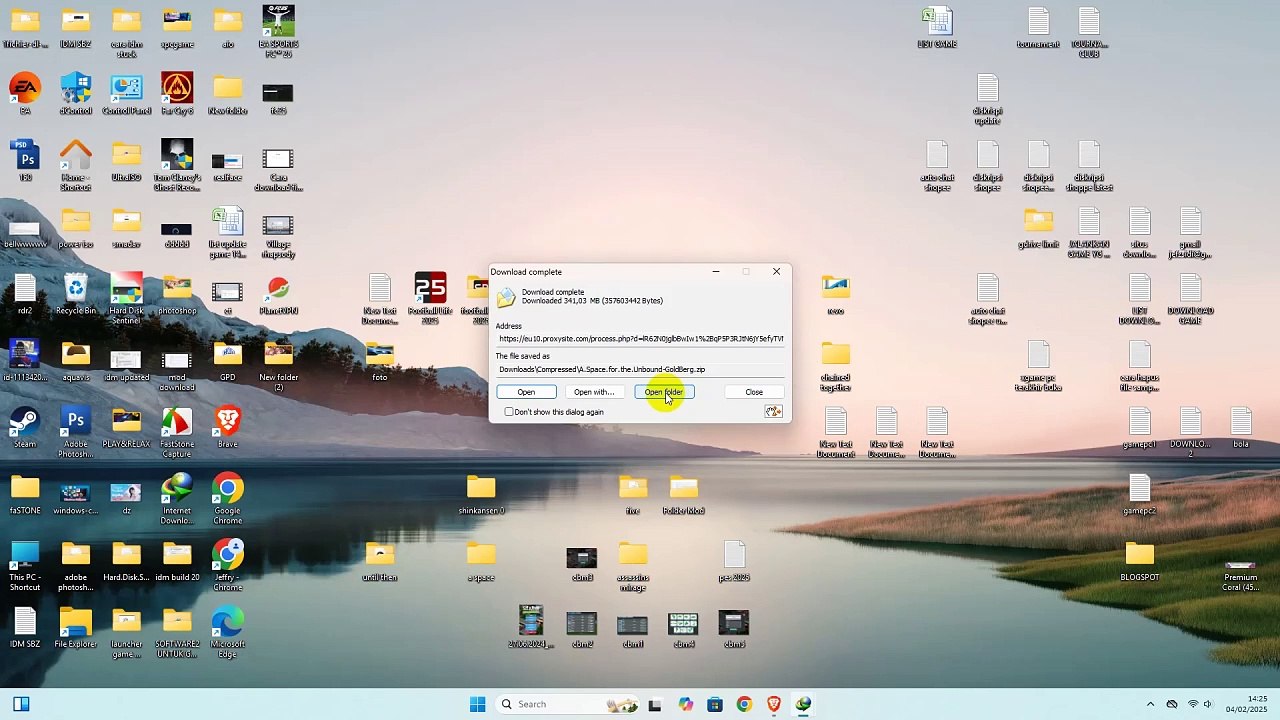
Task: Open Copilot from the taskbar
Action: pyautogui.click(x=685, y=704)
